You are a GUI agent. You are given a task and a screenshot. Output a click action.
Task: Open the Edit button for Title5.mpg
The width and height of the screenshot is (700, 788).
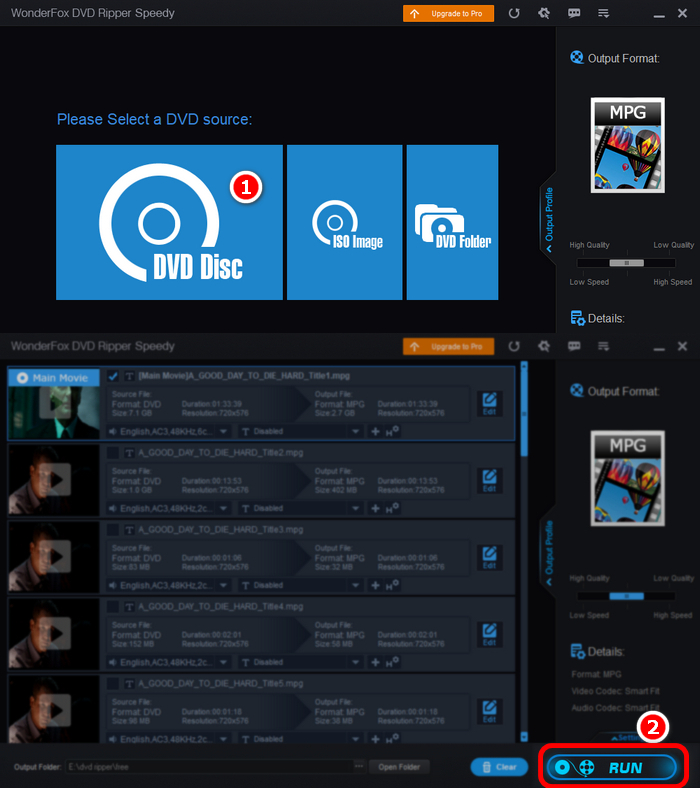point(489,711)
